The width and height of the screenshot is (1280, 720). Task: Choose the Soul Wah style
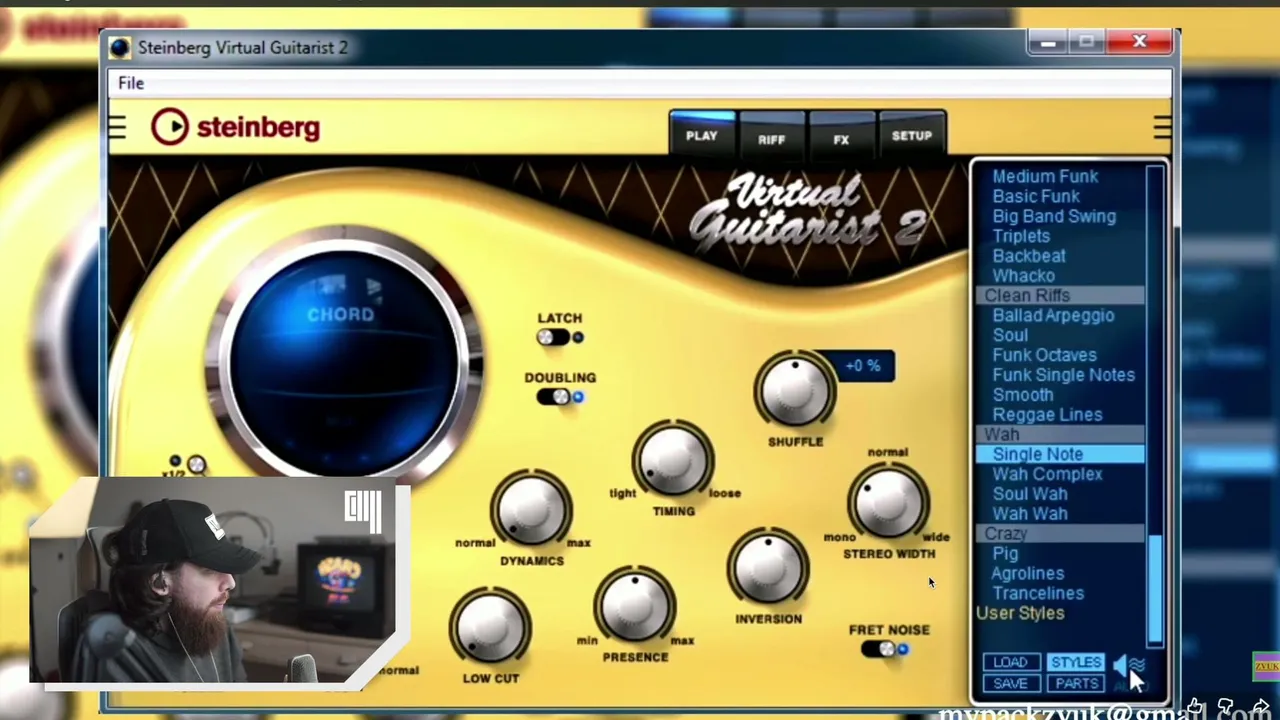coord(1030,494)
